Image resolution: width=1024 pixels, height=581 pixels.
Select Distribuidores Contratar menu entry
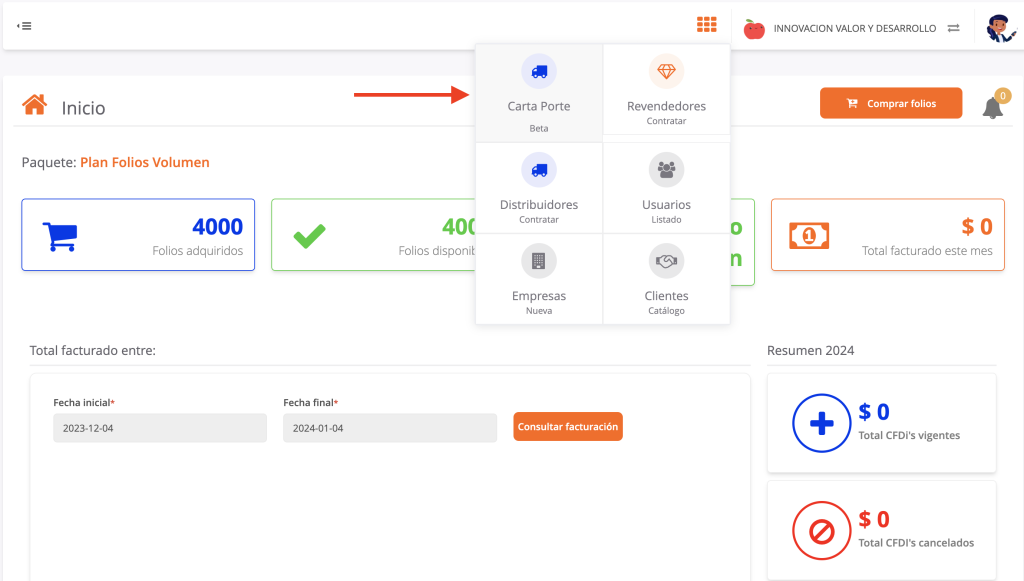(x=539, y=188)
